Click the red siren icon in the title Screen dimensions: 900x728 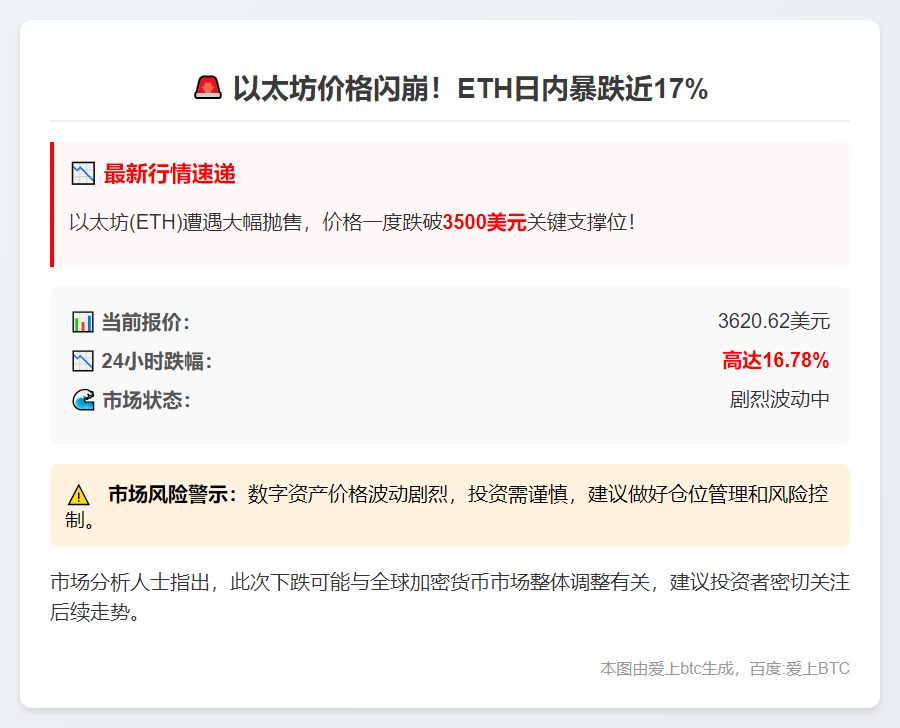(208, 88)
